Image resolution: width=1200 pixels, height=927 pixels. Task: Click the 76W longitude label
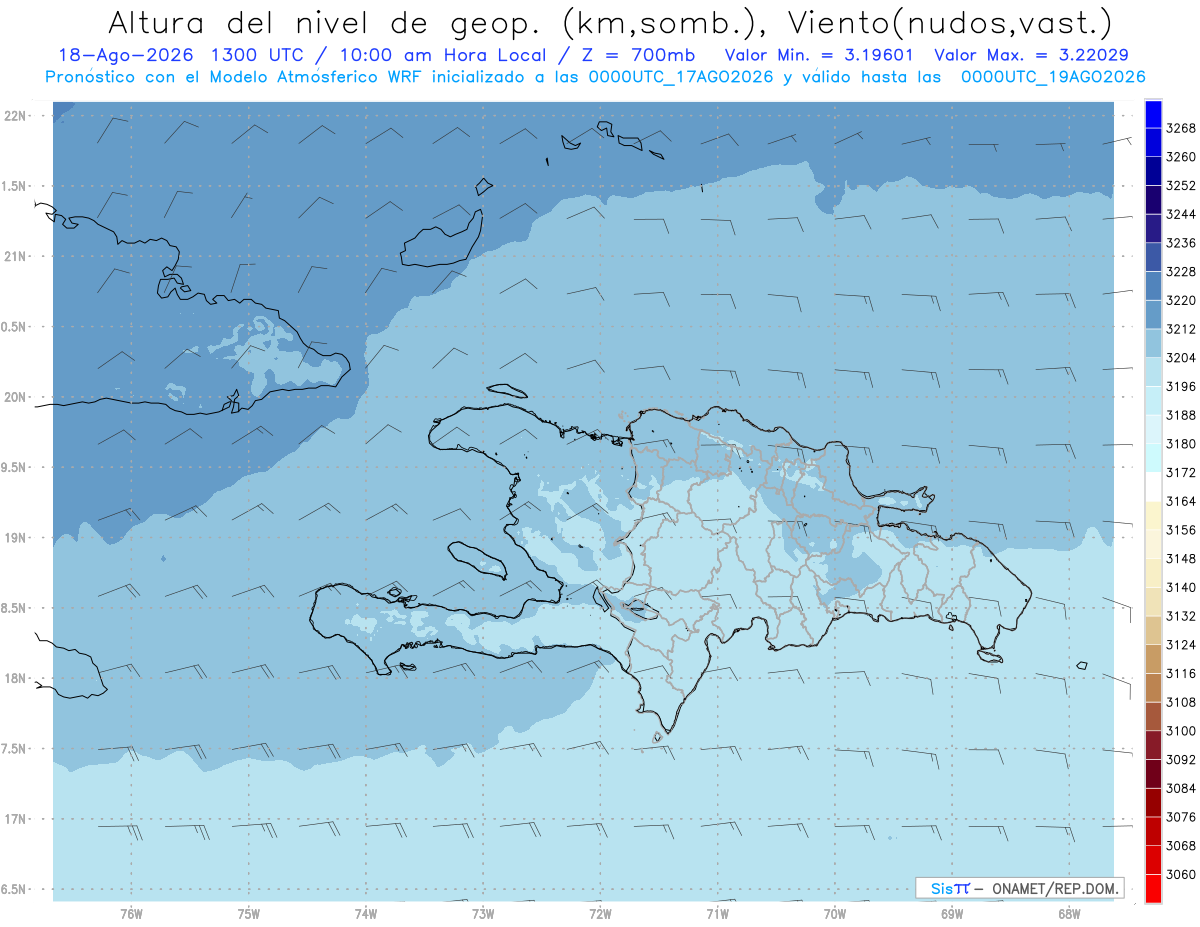131,914
